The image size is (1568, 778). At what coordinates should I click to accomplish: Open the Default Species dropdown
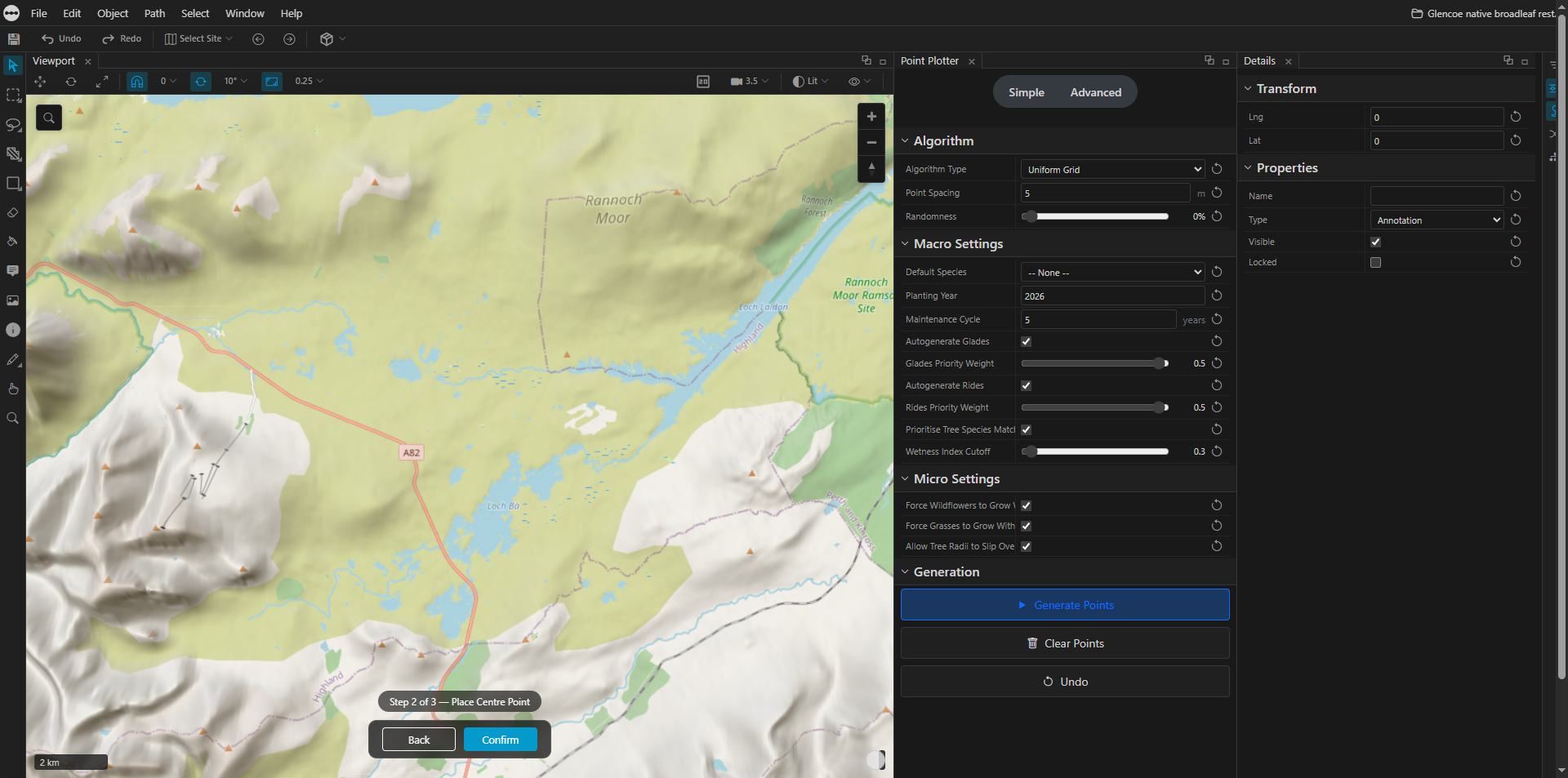pos(1111,272)
